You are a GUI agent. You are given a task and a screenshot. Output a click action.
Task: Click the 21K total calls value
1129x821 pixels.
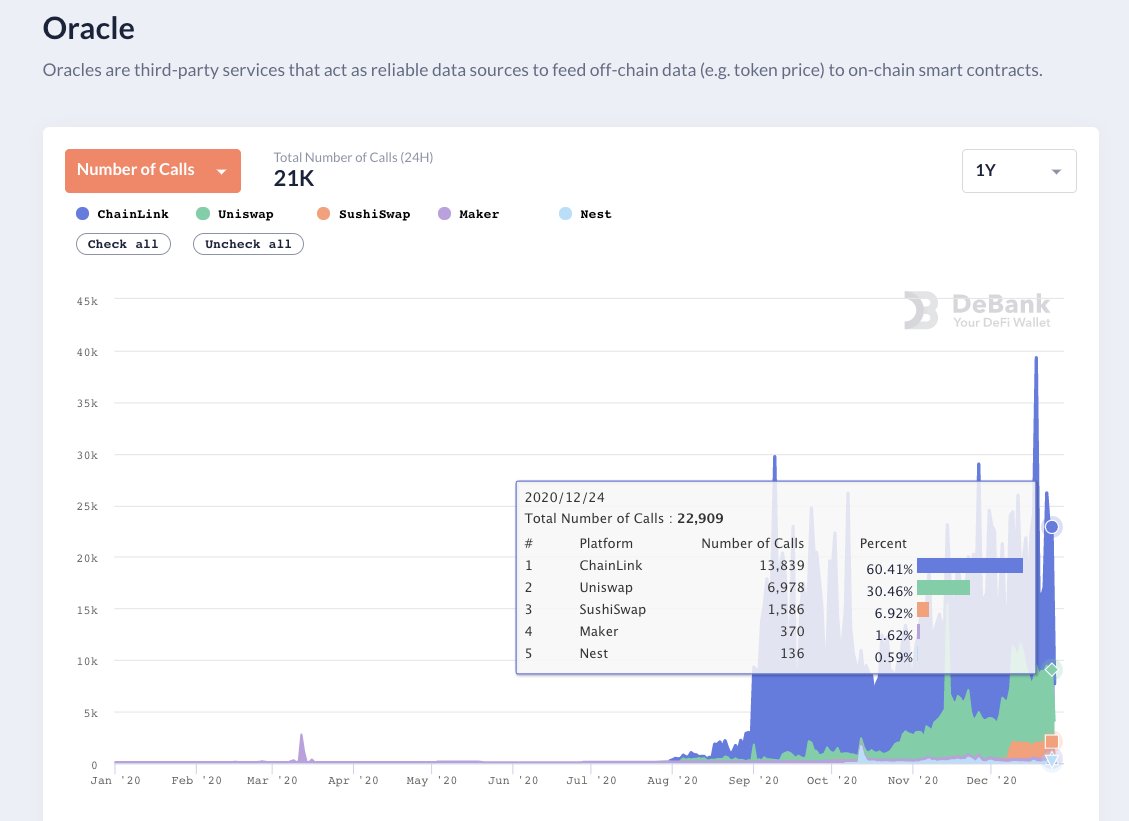click(x=294, y=179)
